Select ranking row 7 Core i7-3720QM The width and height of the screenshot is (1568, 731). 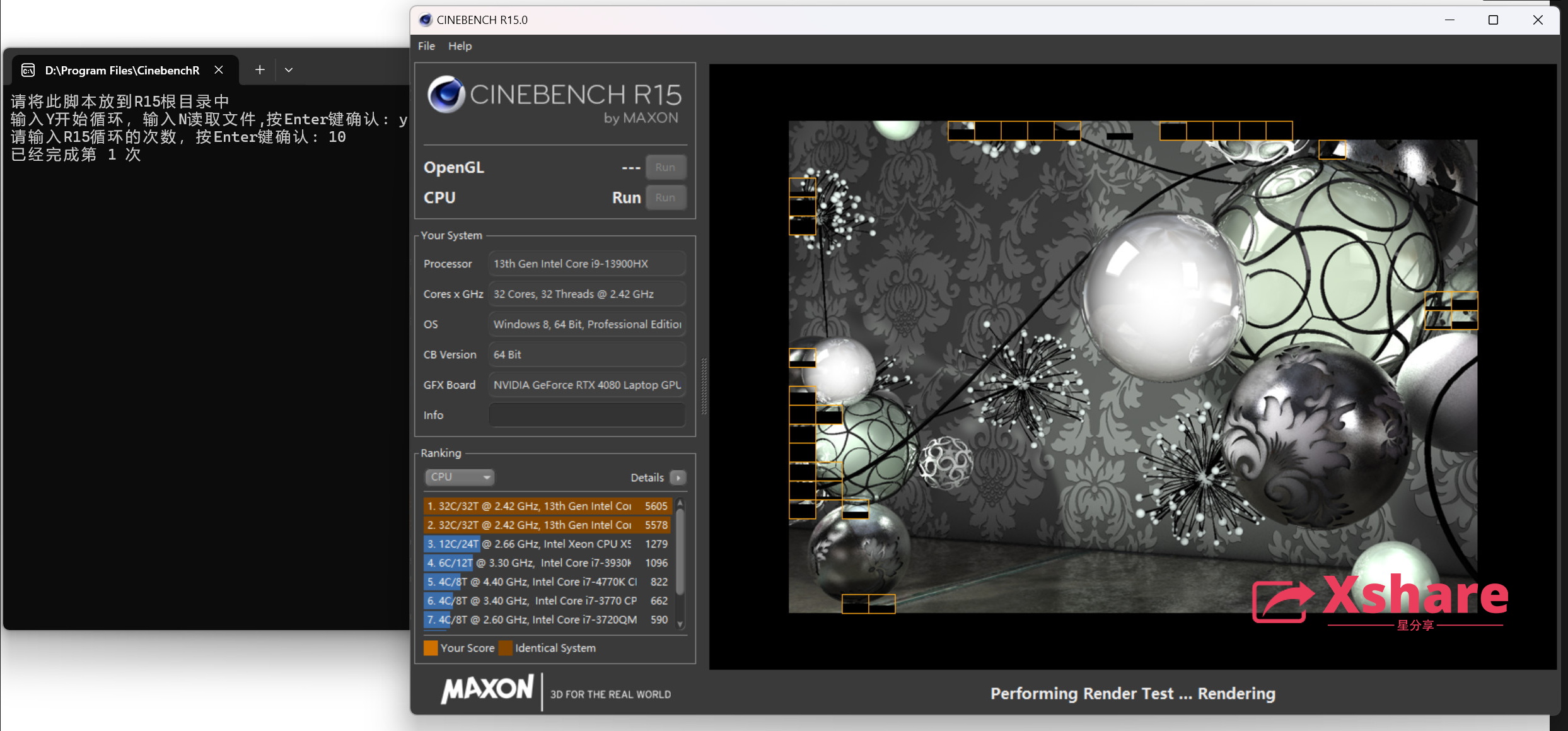coord(547,619)
